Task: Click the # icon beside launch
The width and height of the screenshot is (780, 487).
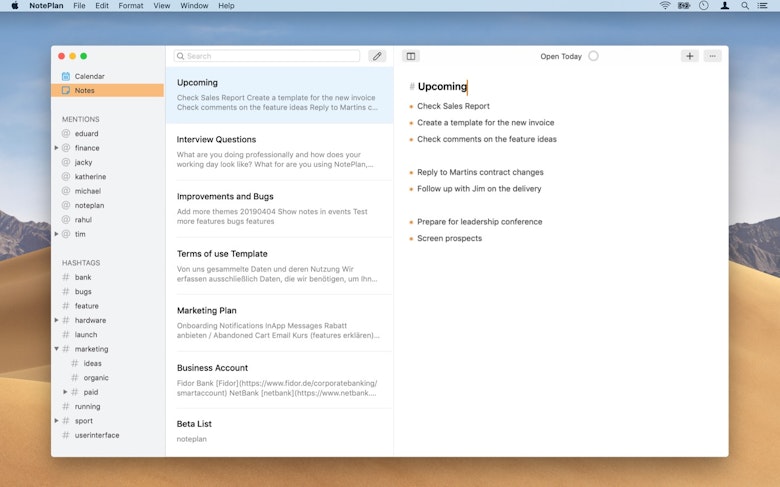Action: [x=66, y=335]
